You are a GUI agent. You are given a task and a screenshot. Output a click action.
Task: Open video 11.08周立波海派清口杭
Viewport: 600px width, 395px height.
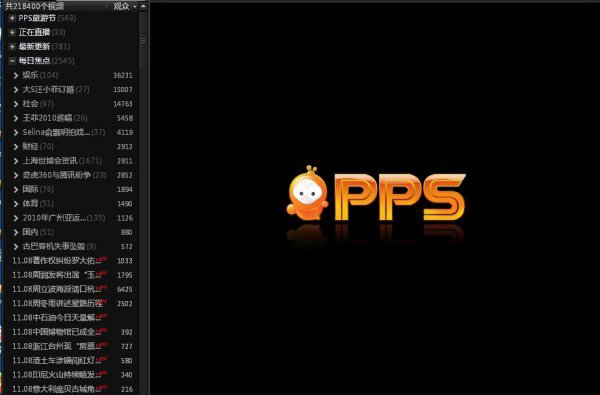(x=56, y=289)
